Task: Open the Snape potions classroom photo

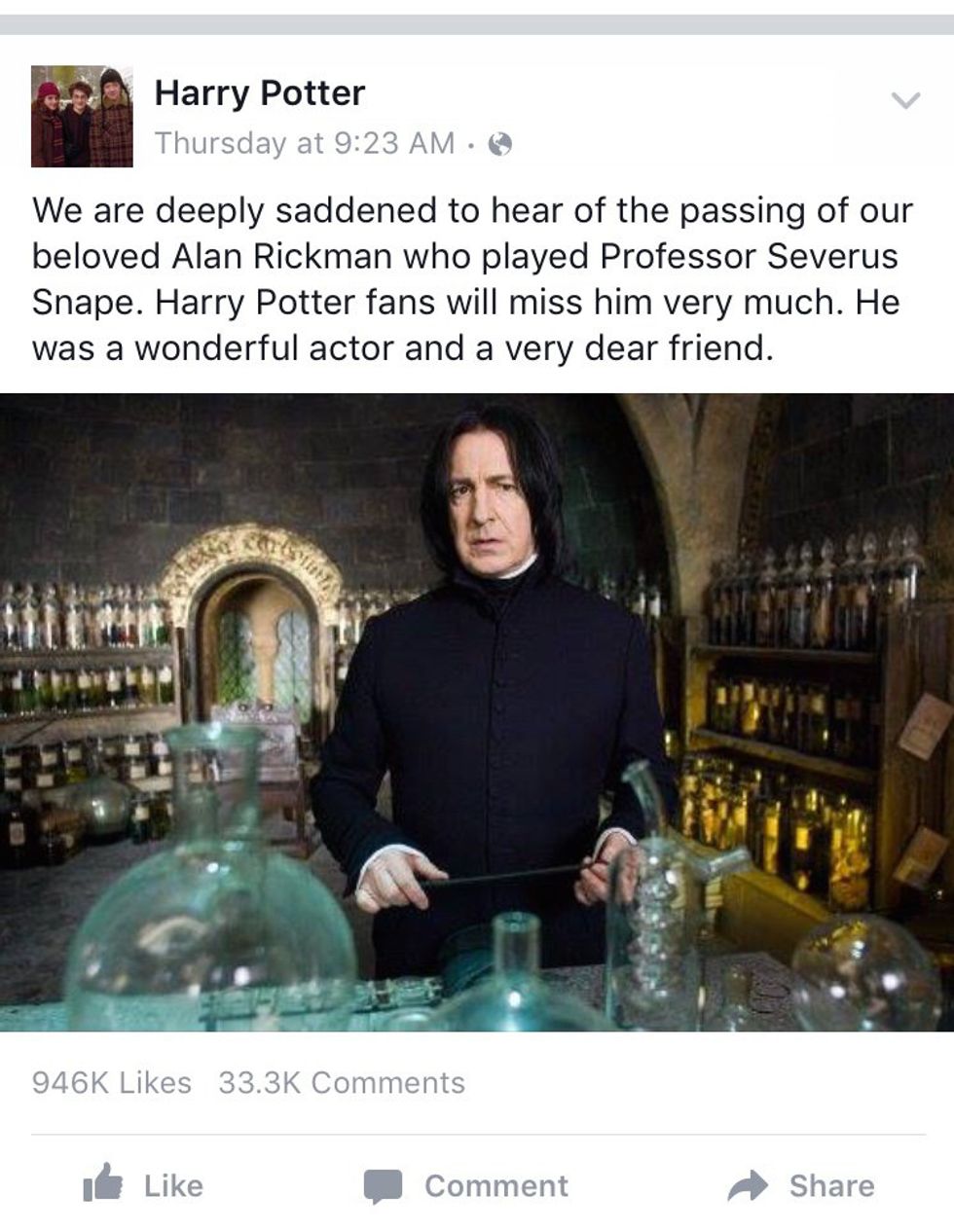Action: [x=477, y=712]
